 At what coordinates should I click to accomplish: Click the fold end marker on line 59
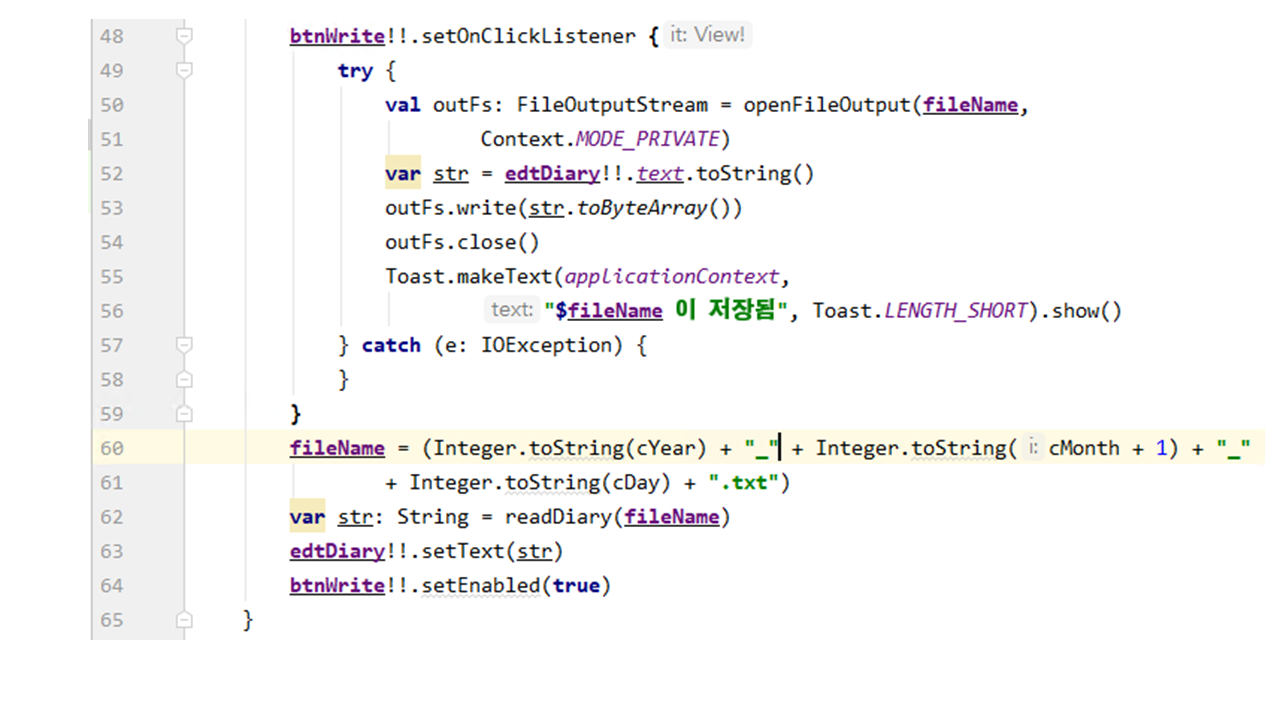184,414
